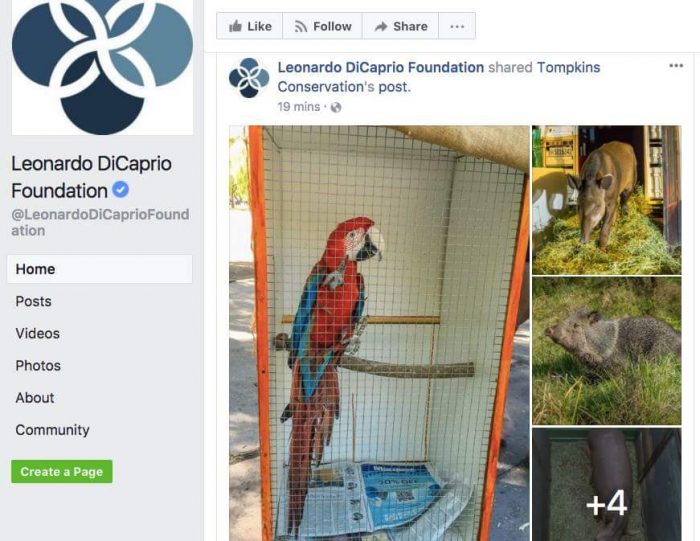The width and height of the screenshot is (700, 541).
Task: Open the +4 more photos thumbnail
Action: [x=607, y=484]
